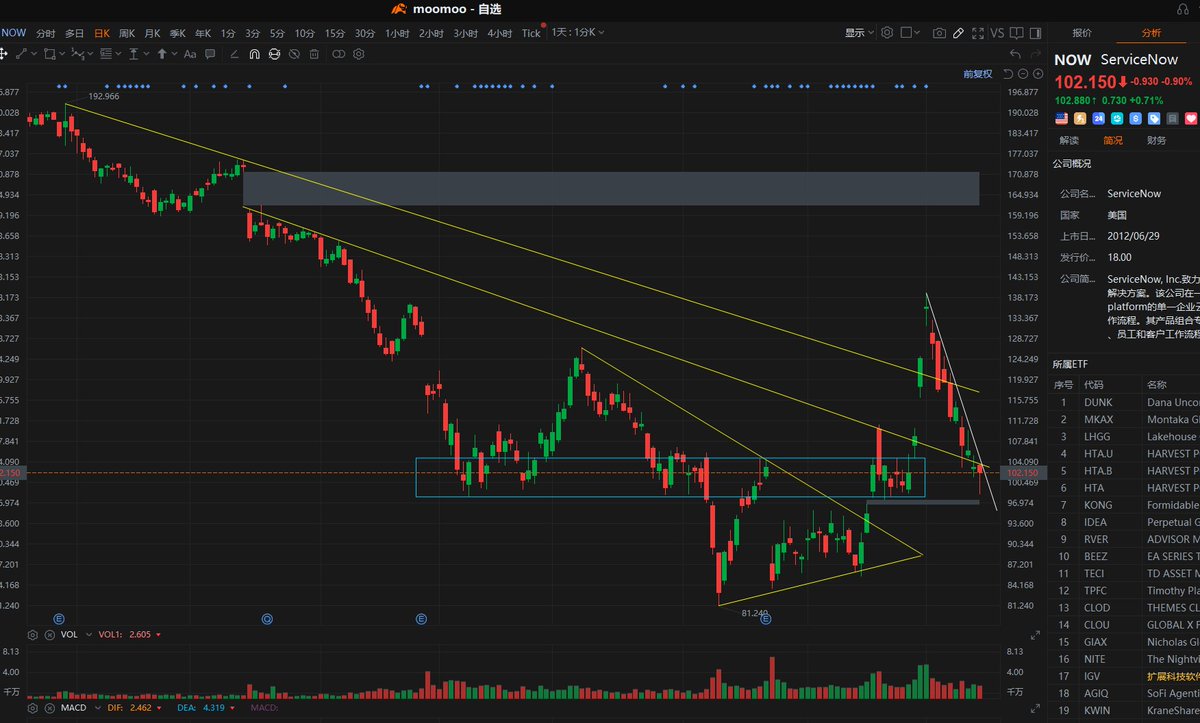The image size is (1200, 723).
Task: Reset the chart zoom level
Action: pos(1008,74)
